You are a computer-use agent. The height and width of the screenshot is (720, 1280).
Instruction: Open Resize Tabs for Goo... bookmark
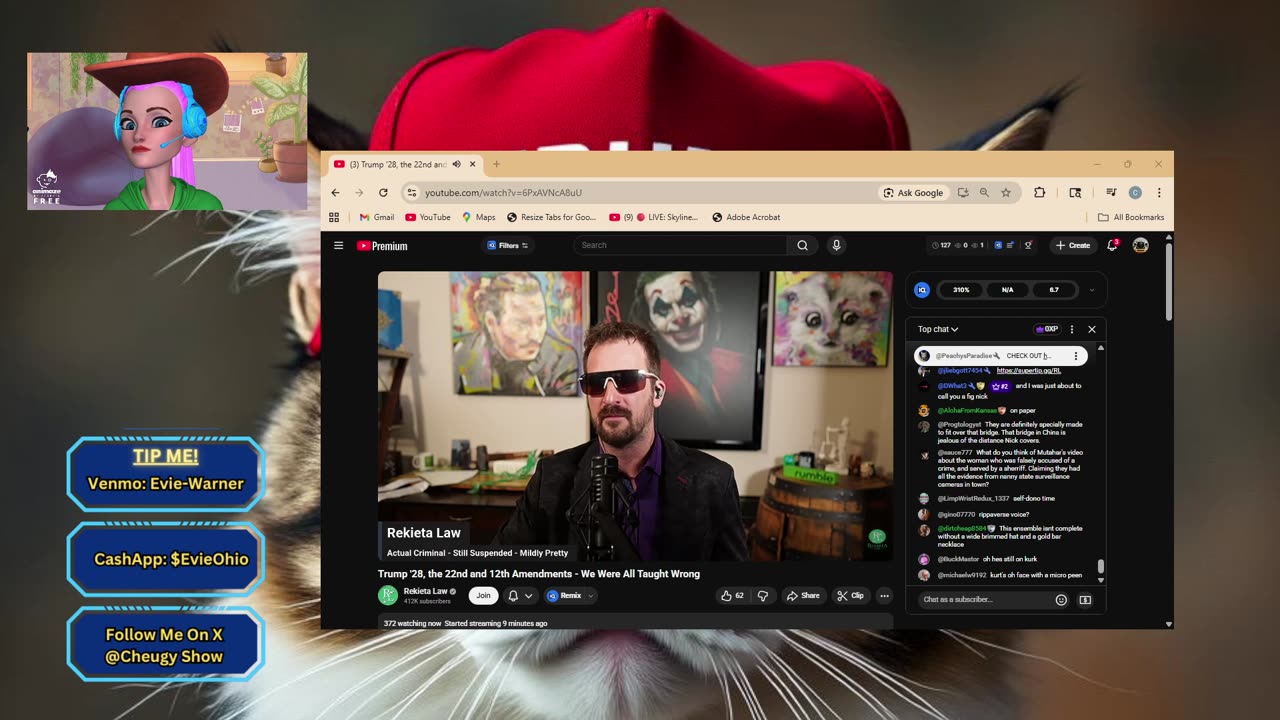coord(551,217)
